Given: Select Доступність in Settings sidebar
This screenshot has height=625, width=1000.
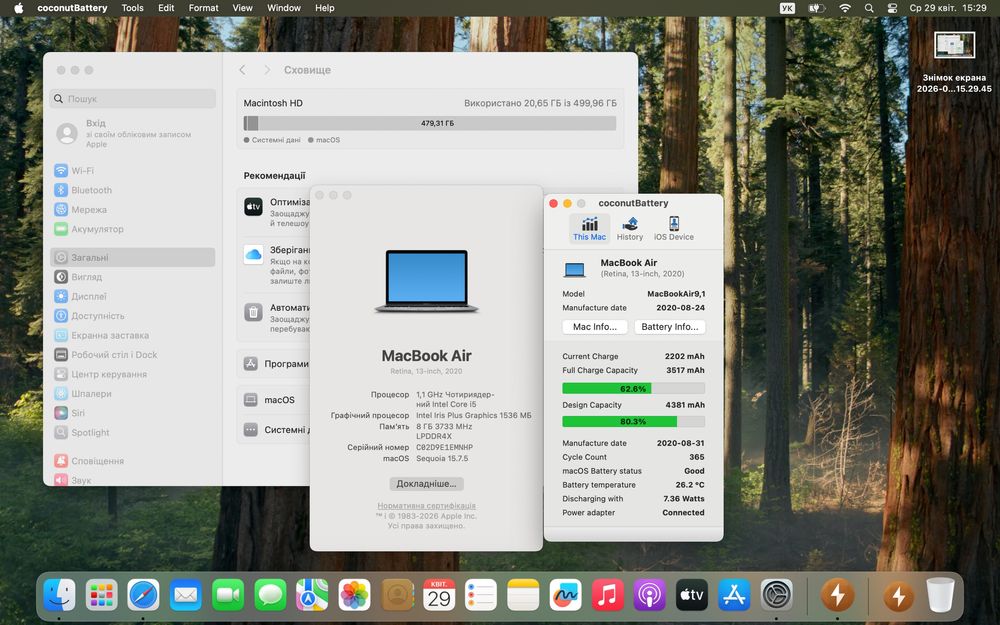Looking at the screenshot, I should coord(133,316).
